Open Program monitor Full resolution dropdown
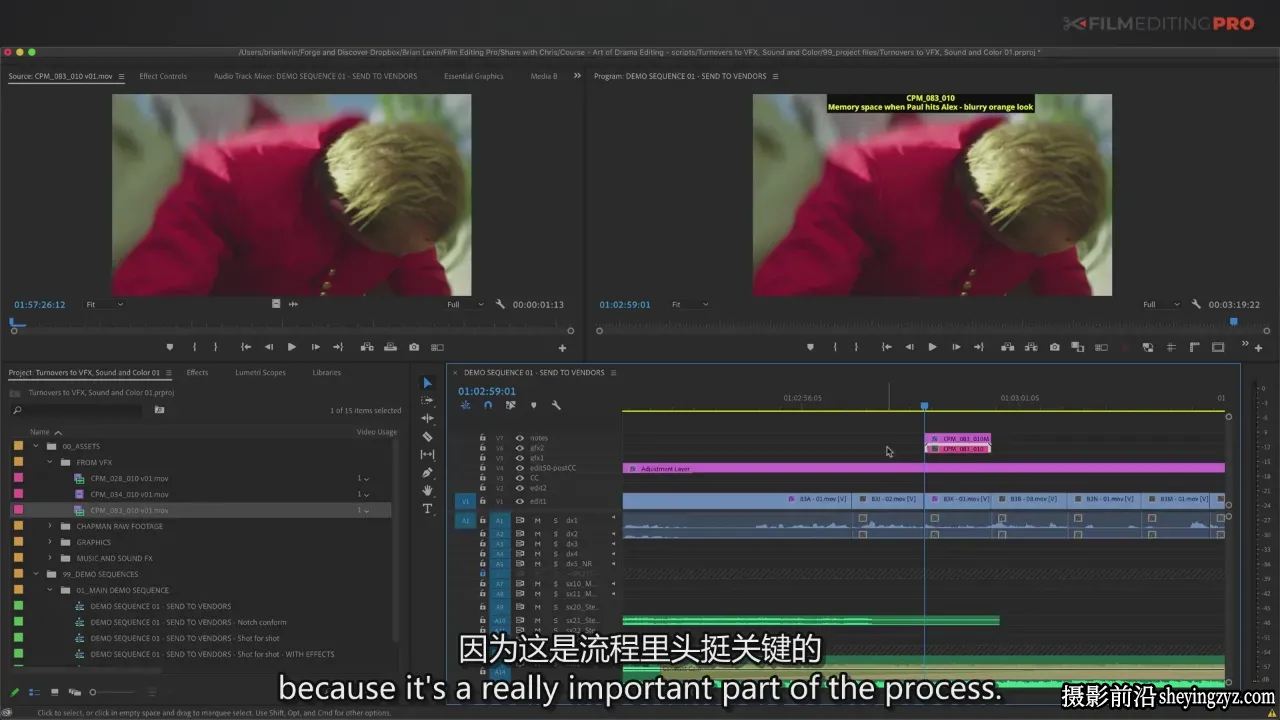Screen dimensions: 1280x720 (x=1163, y=304)
